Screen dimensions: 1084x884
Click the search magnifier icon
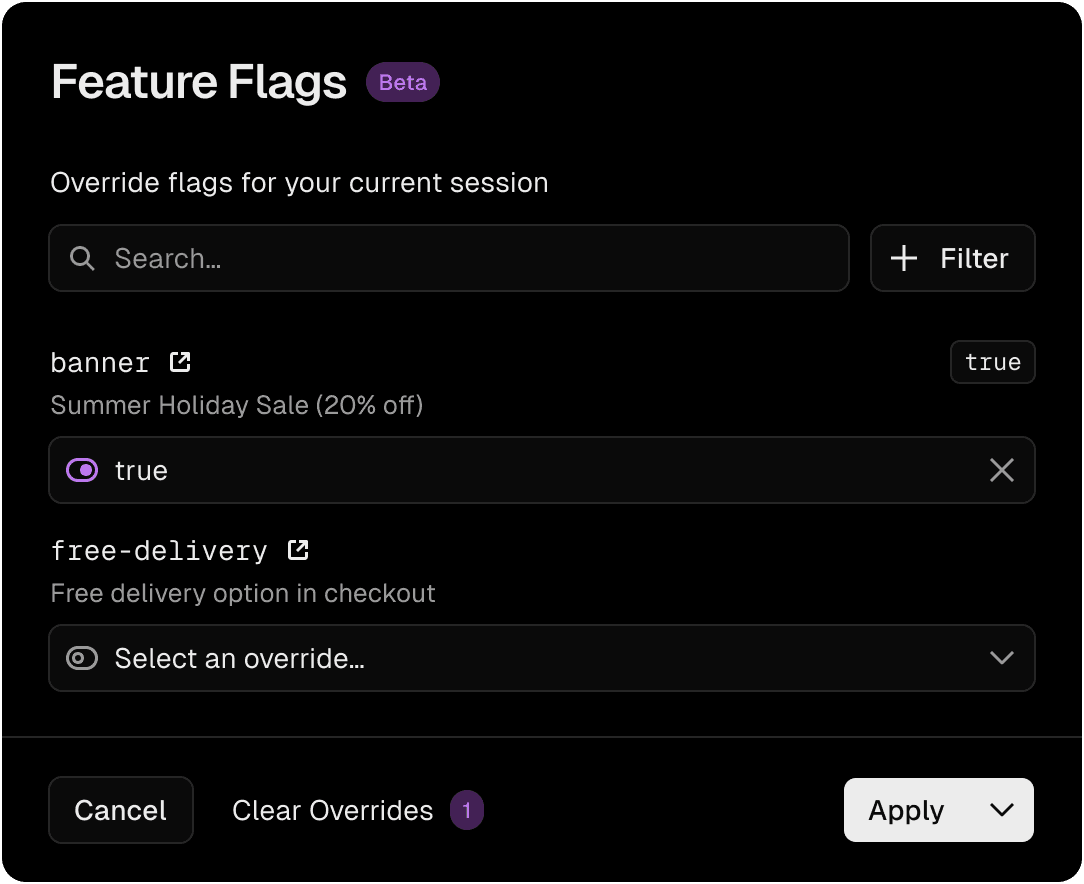tap(82, 258)
